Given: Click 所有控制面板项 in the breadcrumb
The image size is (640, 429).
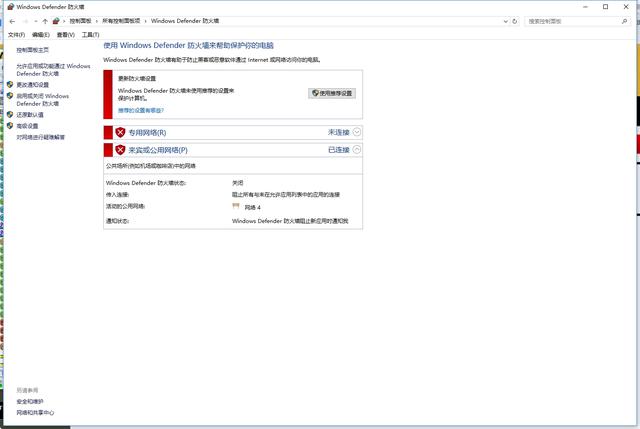Looking at the screenshot, I should [x=121, y=21].
